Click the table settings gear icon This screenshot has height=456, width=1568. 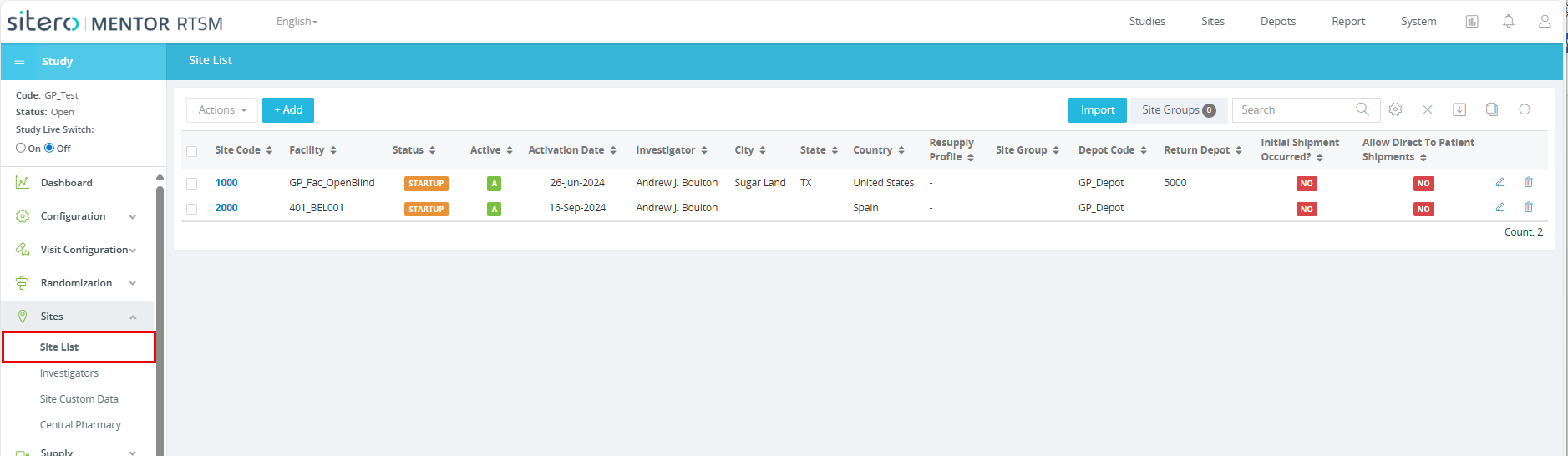pyautogui.click(x=1395, y=109)
